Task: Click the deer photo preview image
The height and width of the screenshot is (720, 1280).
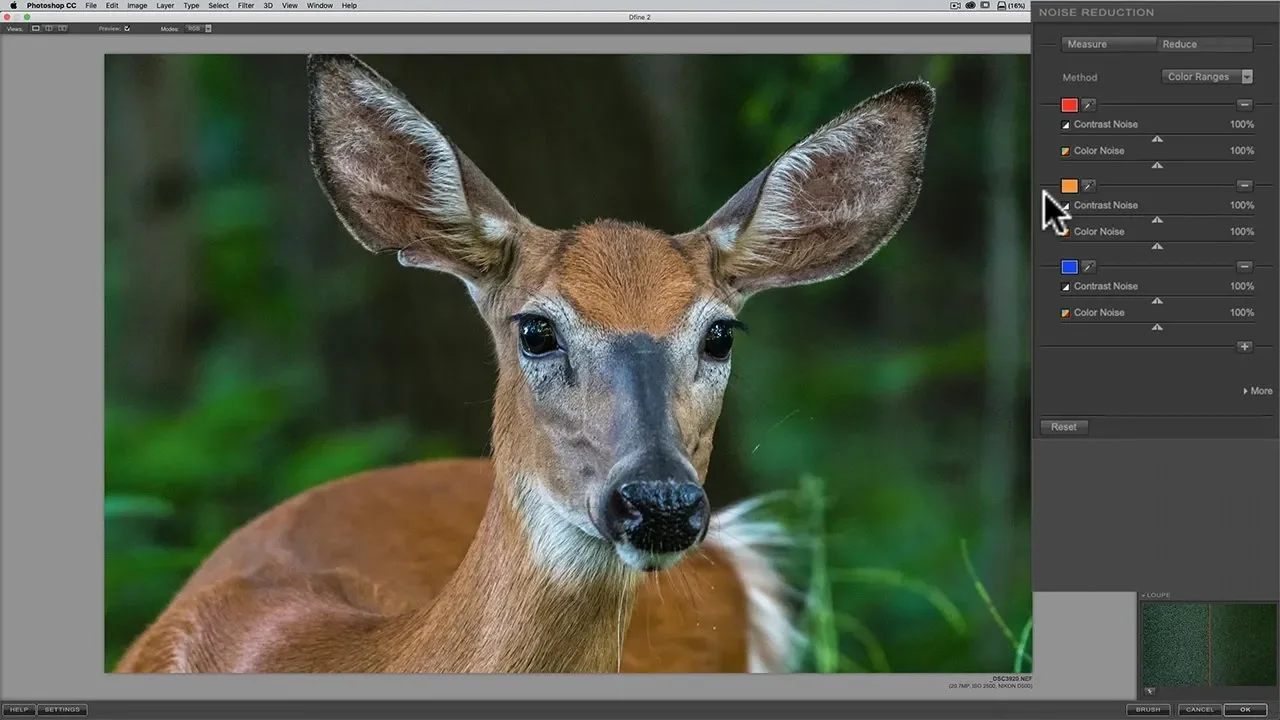Action: pyautogui.click(x=568, y=363)
